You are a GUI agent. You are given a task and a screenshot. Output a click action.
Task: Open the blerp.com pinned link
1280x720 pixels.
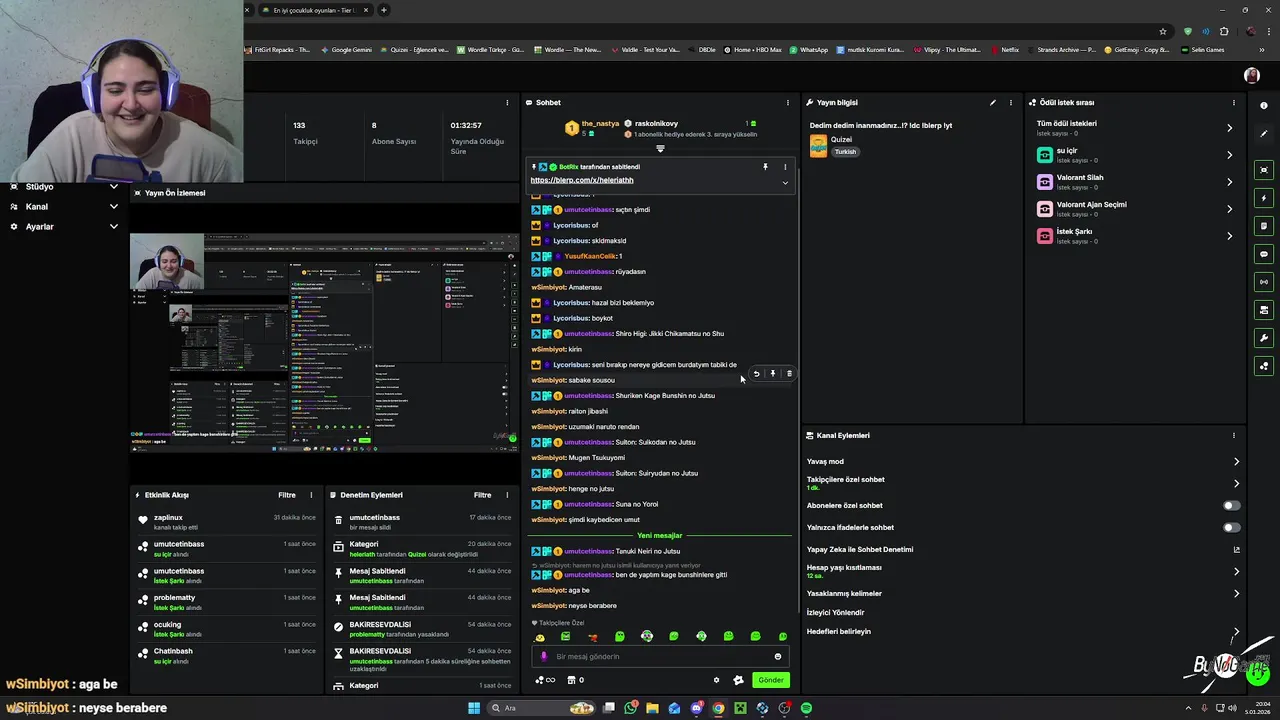(x=582, y=180)
